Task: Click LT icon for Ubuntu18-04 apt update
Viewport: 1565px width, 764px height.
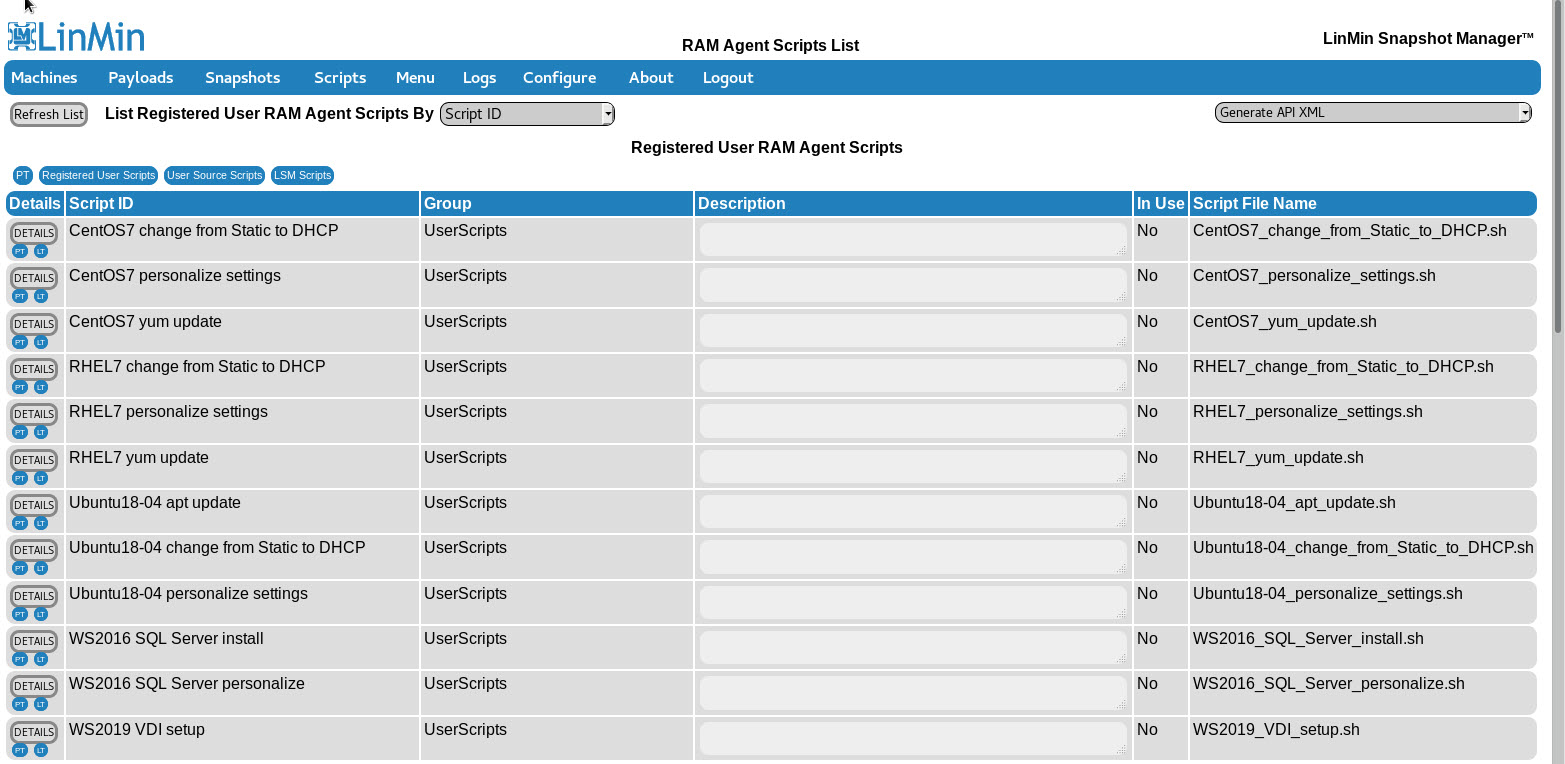Action: pyautogui.click(x=41, y=523)
